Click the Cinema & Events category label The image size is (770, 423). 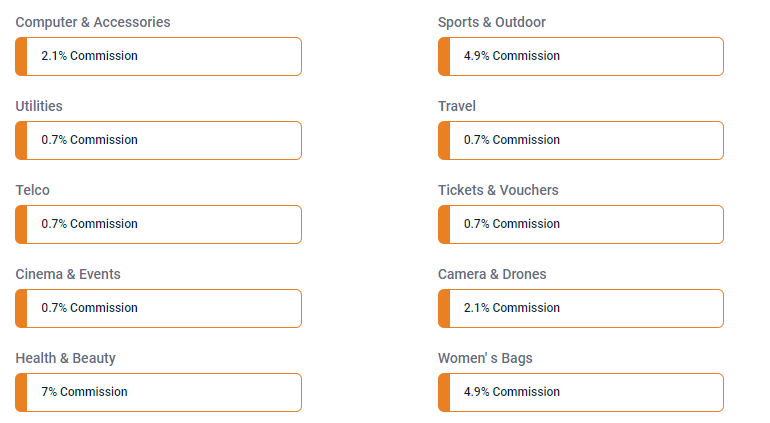point(68,274)
